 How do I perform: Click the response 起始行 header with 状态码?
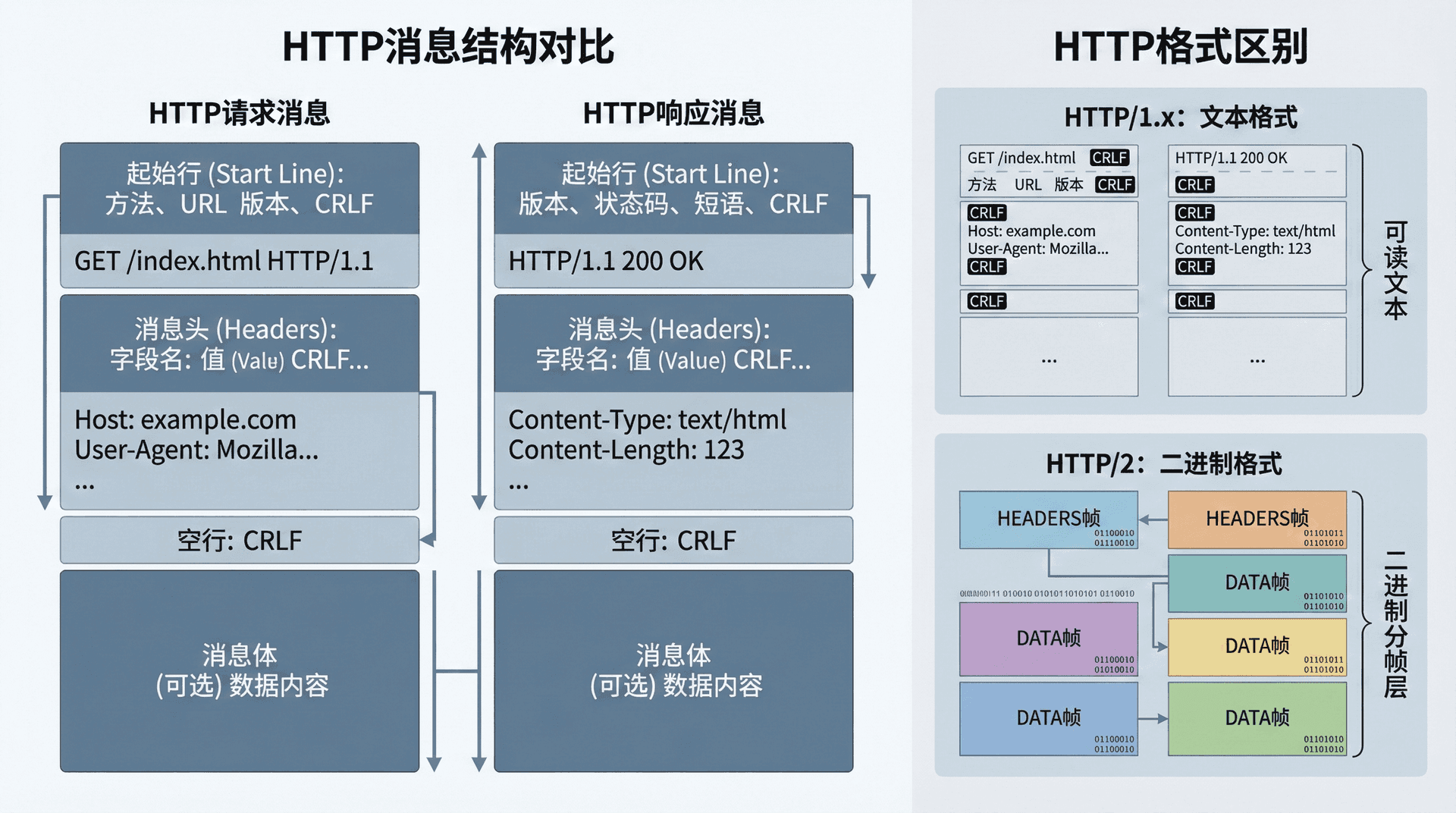673,188
